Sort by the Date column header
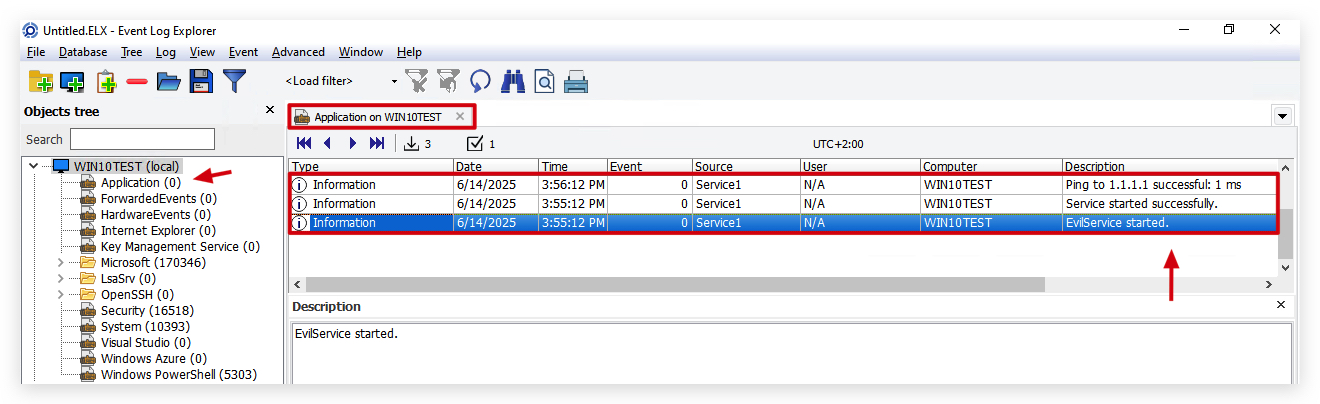The height and width of the screenshot is (404, 1320). (496, 166)
